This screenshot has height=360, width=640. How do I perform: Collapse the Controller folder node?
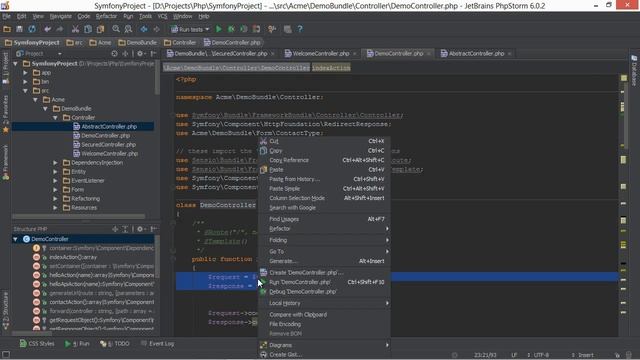(x=55, y=118)
